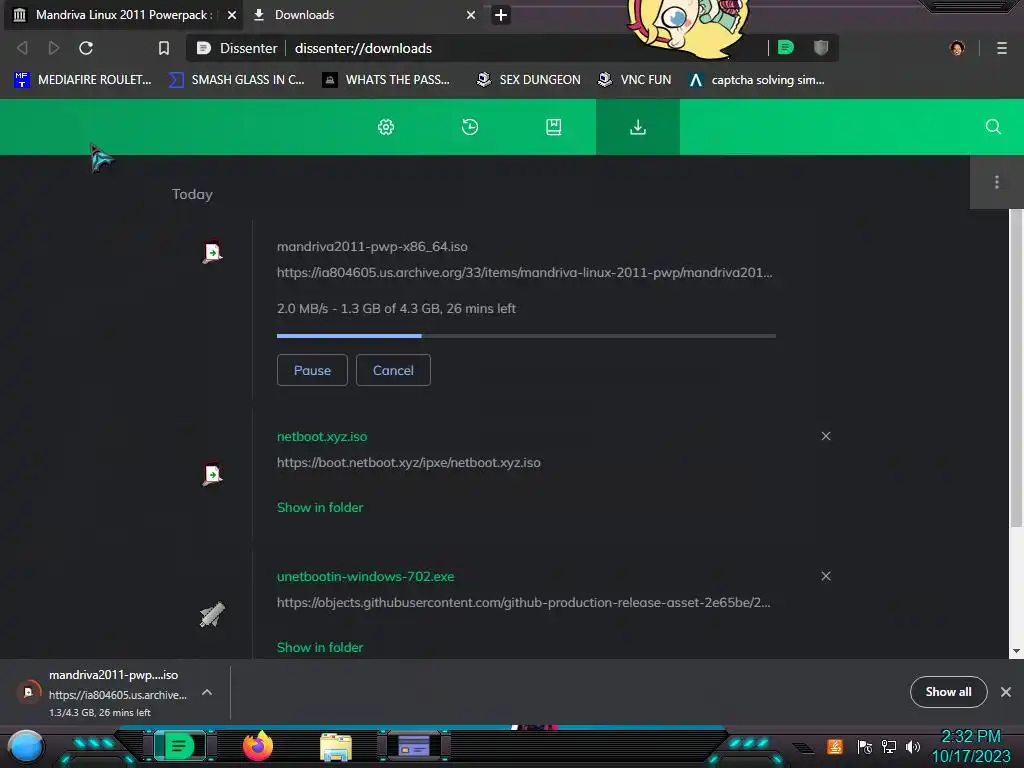1024x768 pixels.
Task: Launch Firefox from the taskbar
Action: tap(258, 746)
